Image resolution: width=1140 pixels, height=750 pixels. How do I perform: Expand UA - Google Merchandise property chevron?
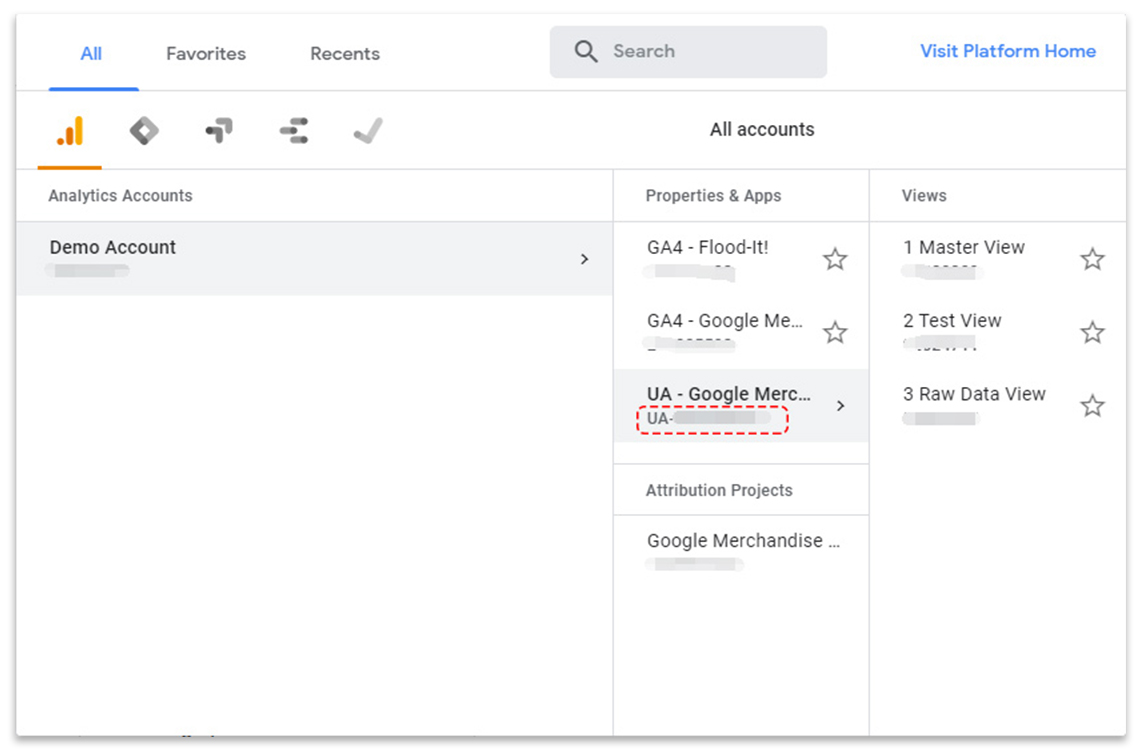840,406
